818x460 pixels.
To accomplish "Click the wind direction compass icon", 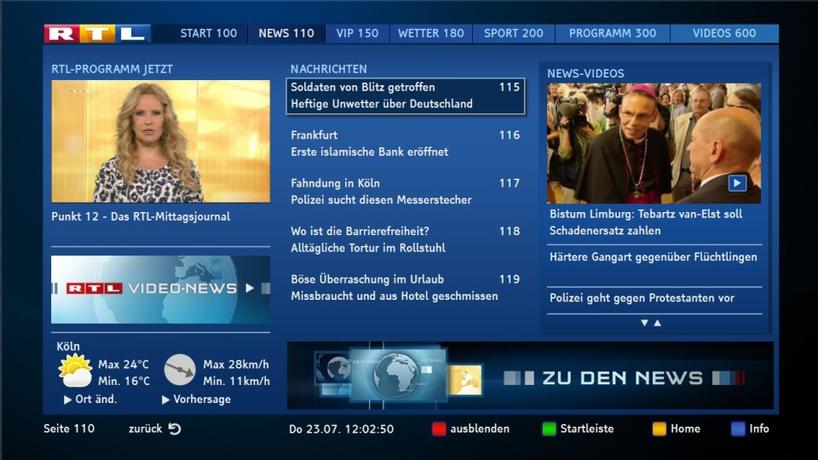I will coord(180,369).
